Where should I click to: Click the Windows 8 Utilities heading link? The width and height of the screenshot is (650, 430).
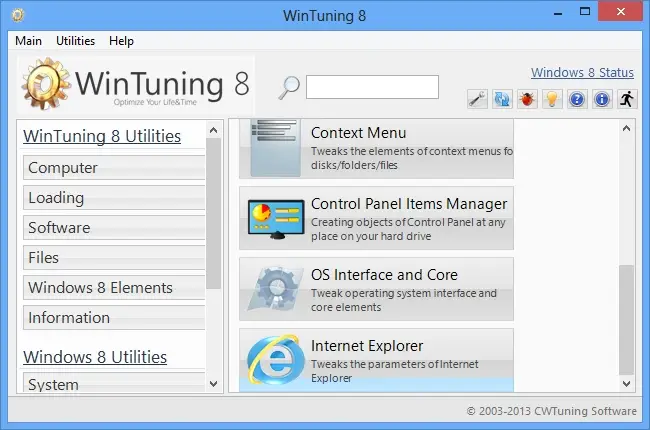click(95, 357)
